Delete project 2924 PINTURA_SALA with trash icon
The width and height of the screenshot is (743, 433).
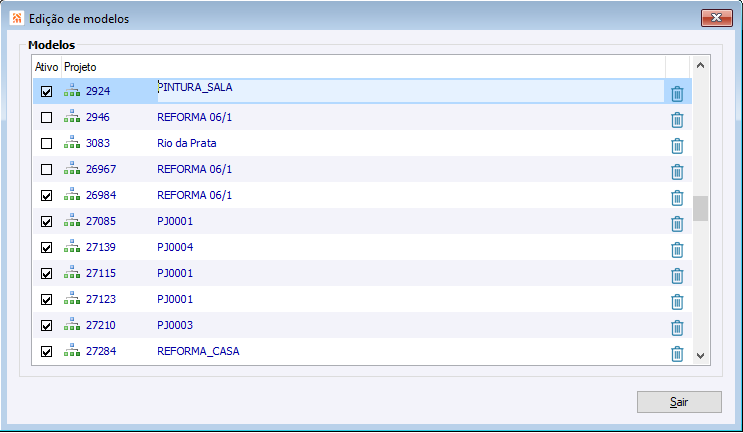pyautogui.click(x=677, y=94)
